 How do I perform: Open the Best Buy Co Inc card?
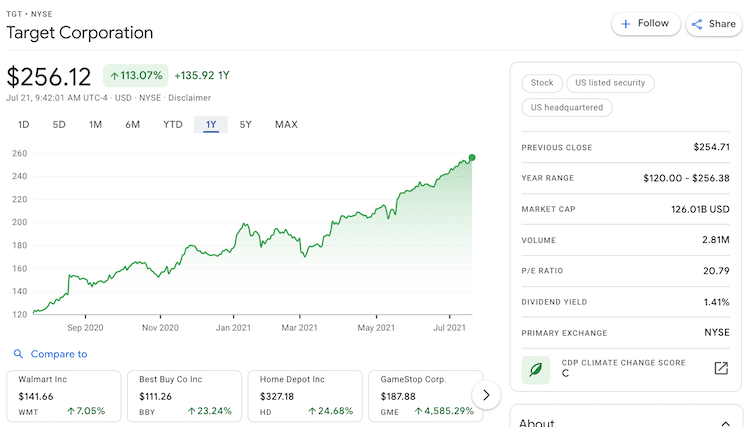tap(184, 396)
